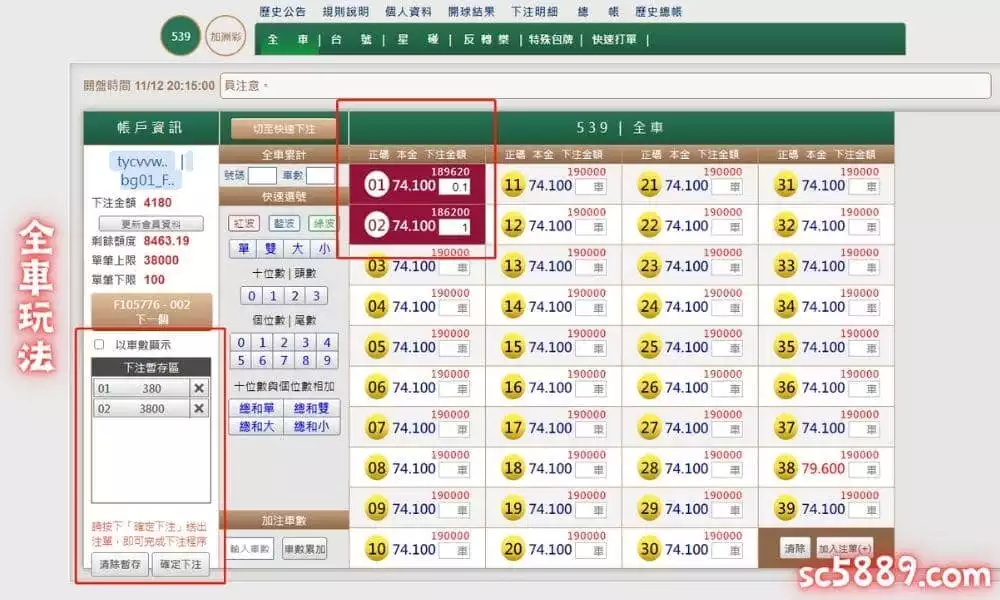Click the 清除 button beside 加入注單
Image resolution: width=1000 pixels, height=600 pixels.
[x=795, y=548]
